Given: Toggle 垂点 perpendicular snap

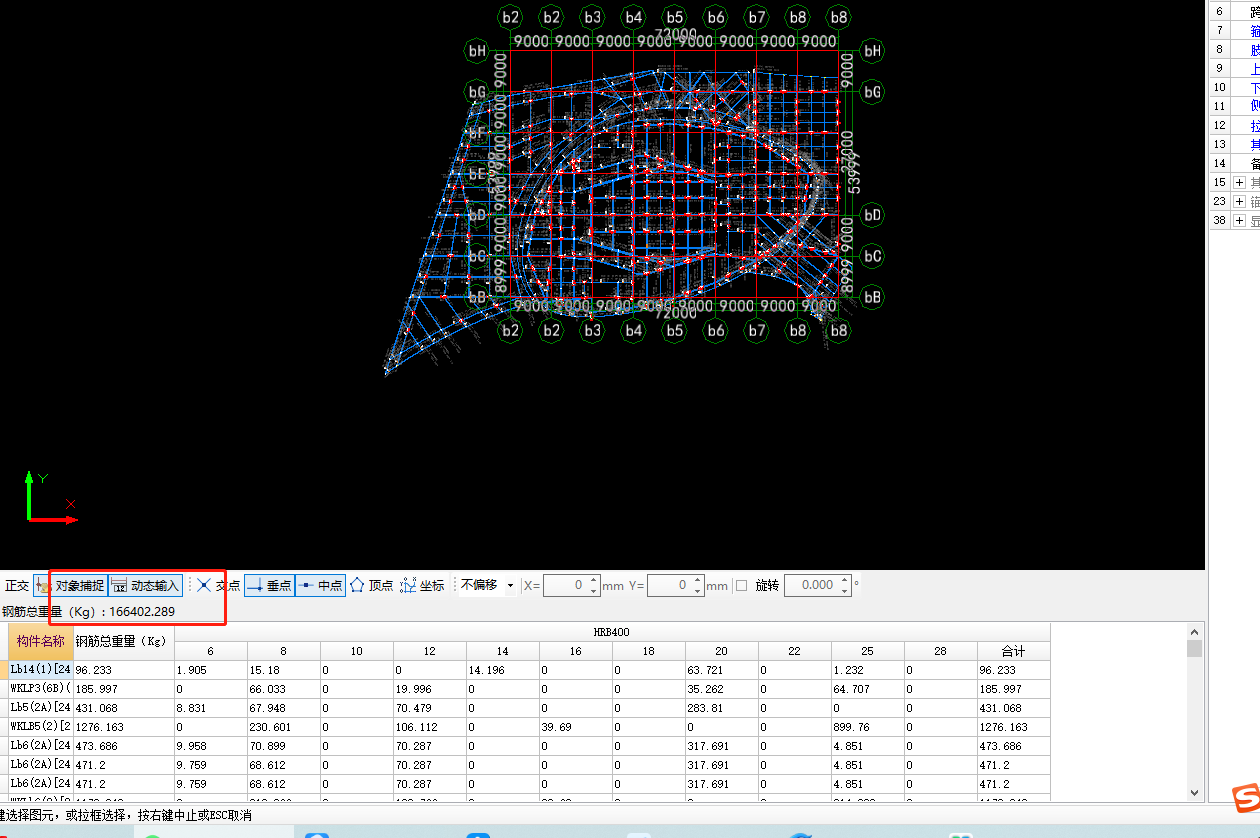Looking at the screenshot, I should (x=269, y=586).
